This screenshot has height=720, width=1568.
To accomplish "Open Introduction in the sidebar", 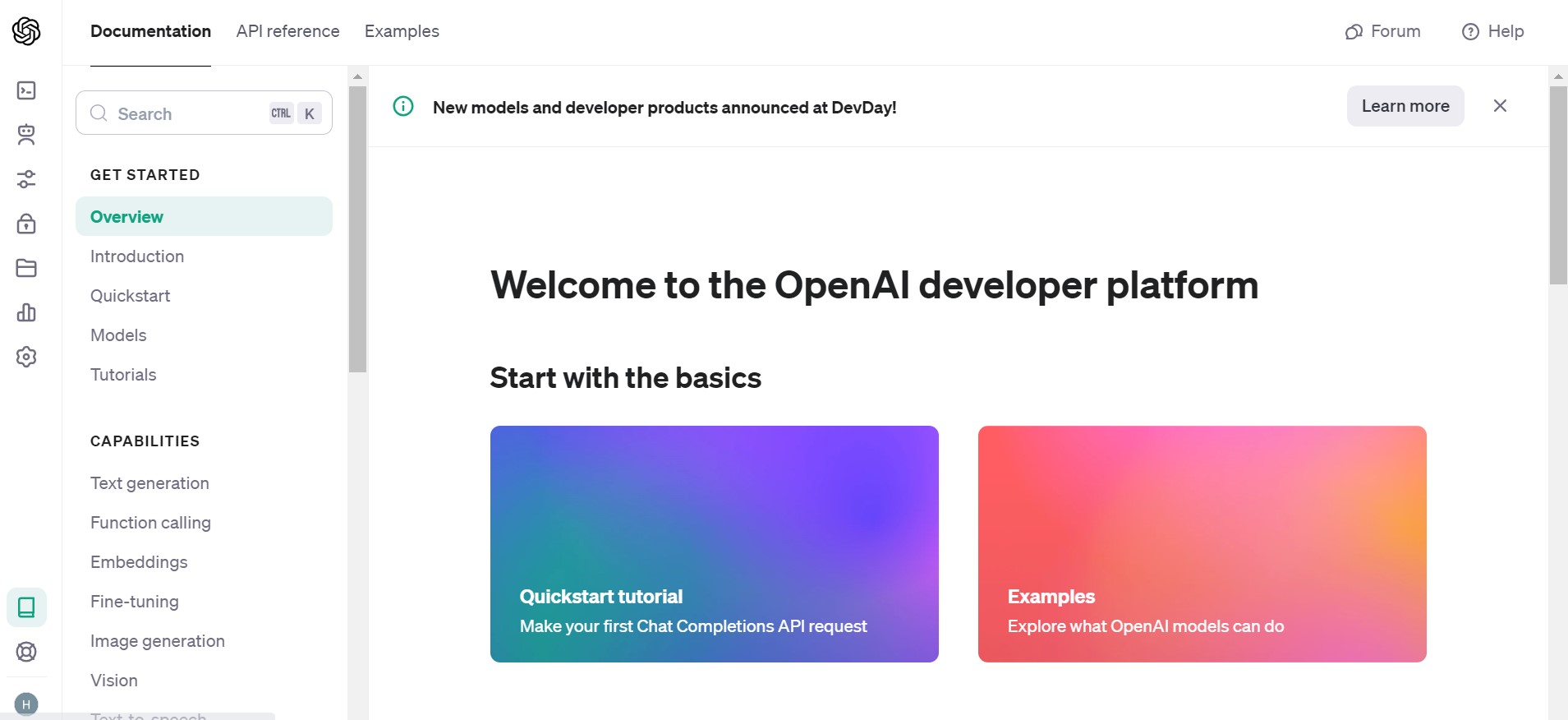I will [x=137, y=256].
